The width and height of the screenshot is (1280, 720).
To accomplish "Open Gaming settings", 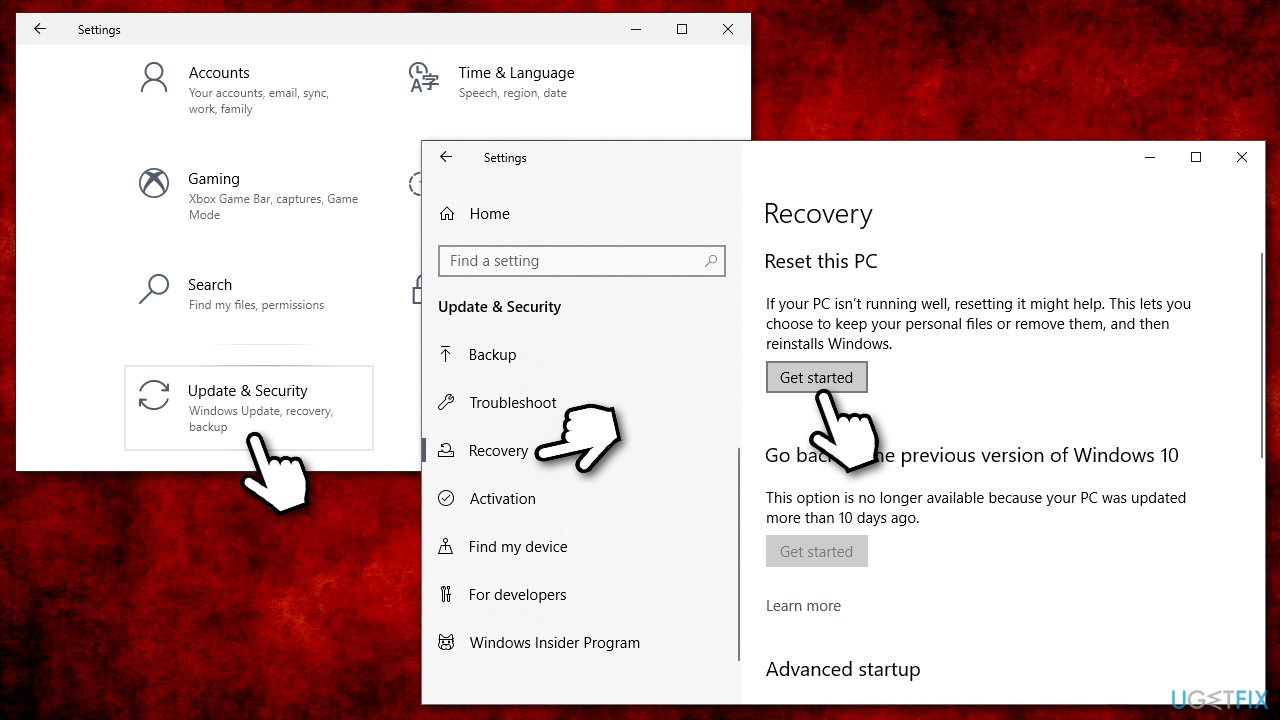I will 214,178.
